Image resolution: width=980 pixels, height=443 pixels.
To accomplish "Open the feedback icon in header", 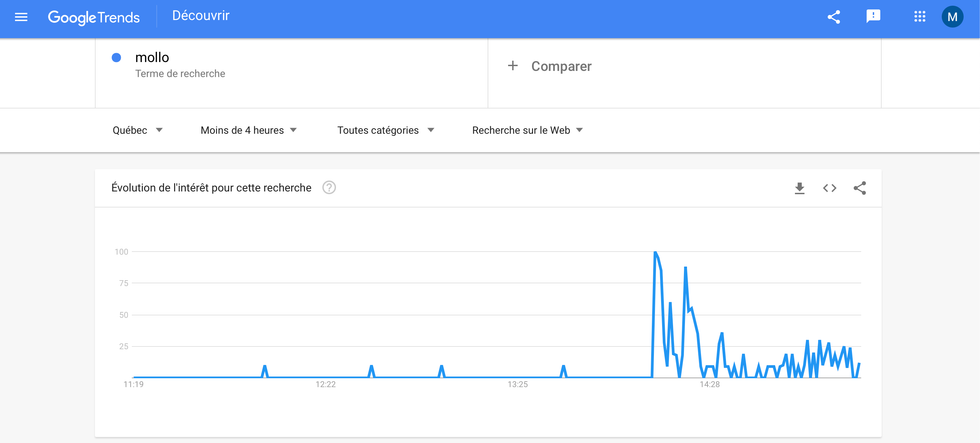I will (873, 17).
